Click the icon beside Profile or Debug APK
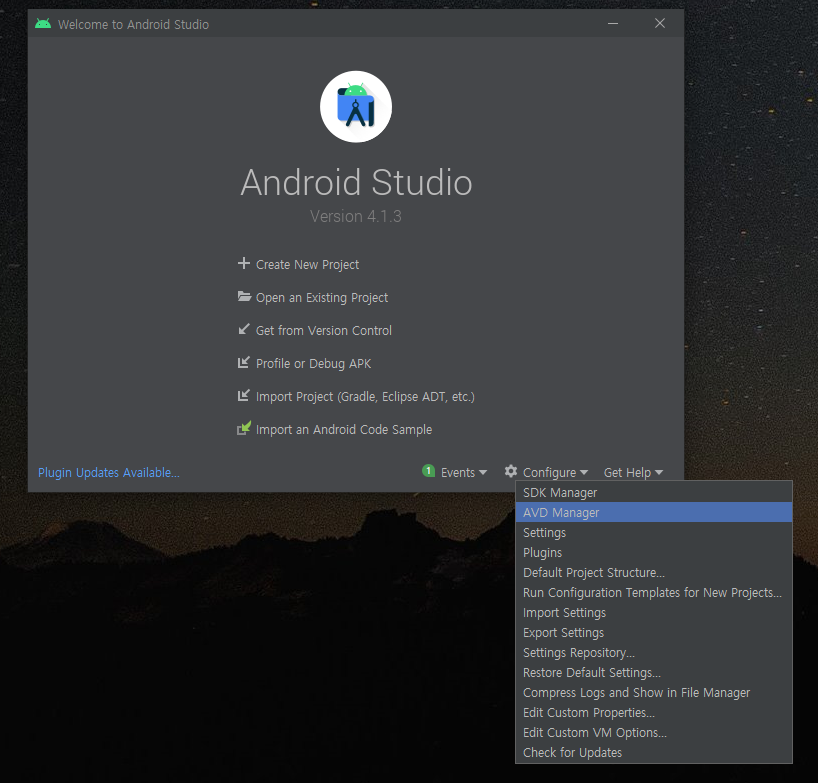The width and height of the screenshot is (818, 783). 244,362
